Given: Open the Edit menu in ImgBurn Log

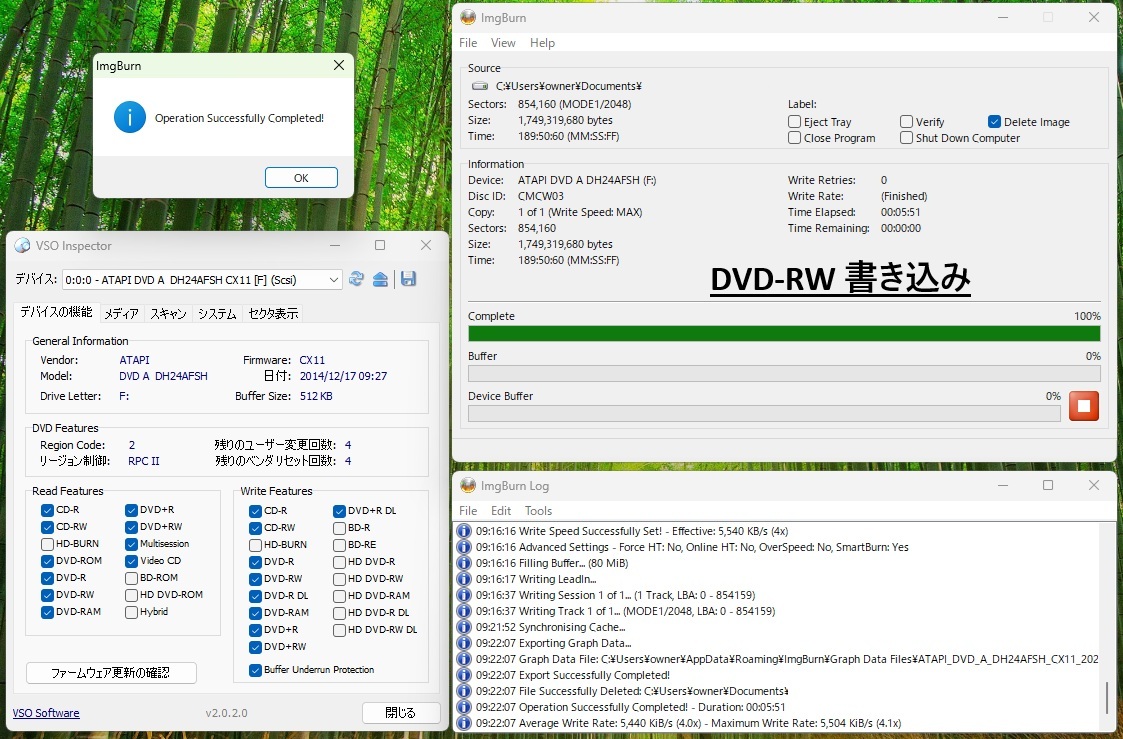Looking at the screenshot, I should pyautogui.click(x=501, y=511).
